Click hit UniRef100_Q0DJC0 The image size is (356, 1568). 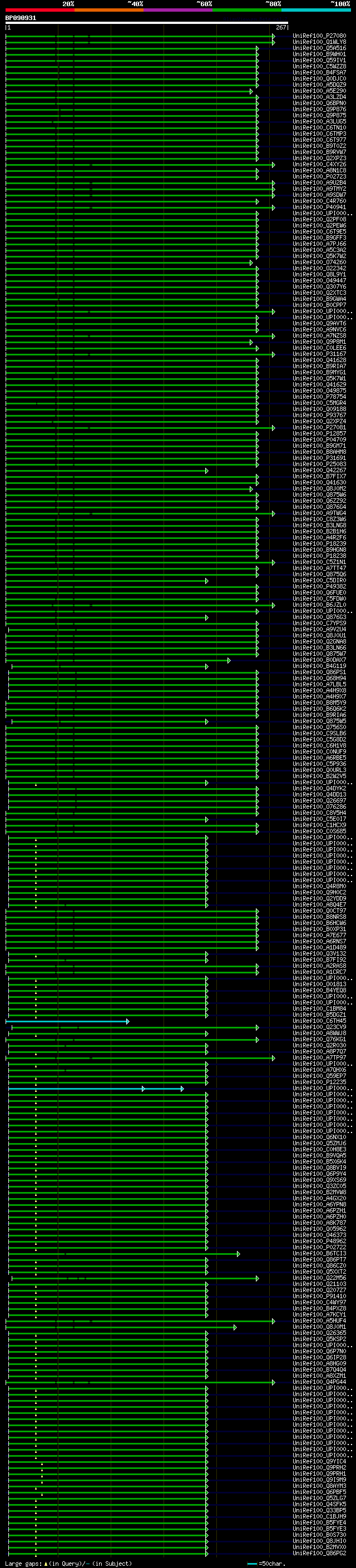[319, 78]
